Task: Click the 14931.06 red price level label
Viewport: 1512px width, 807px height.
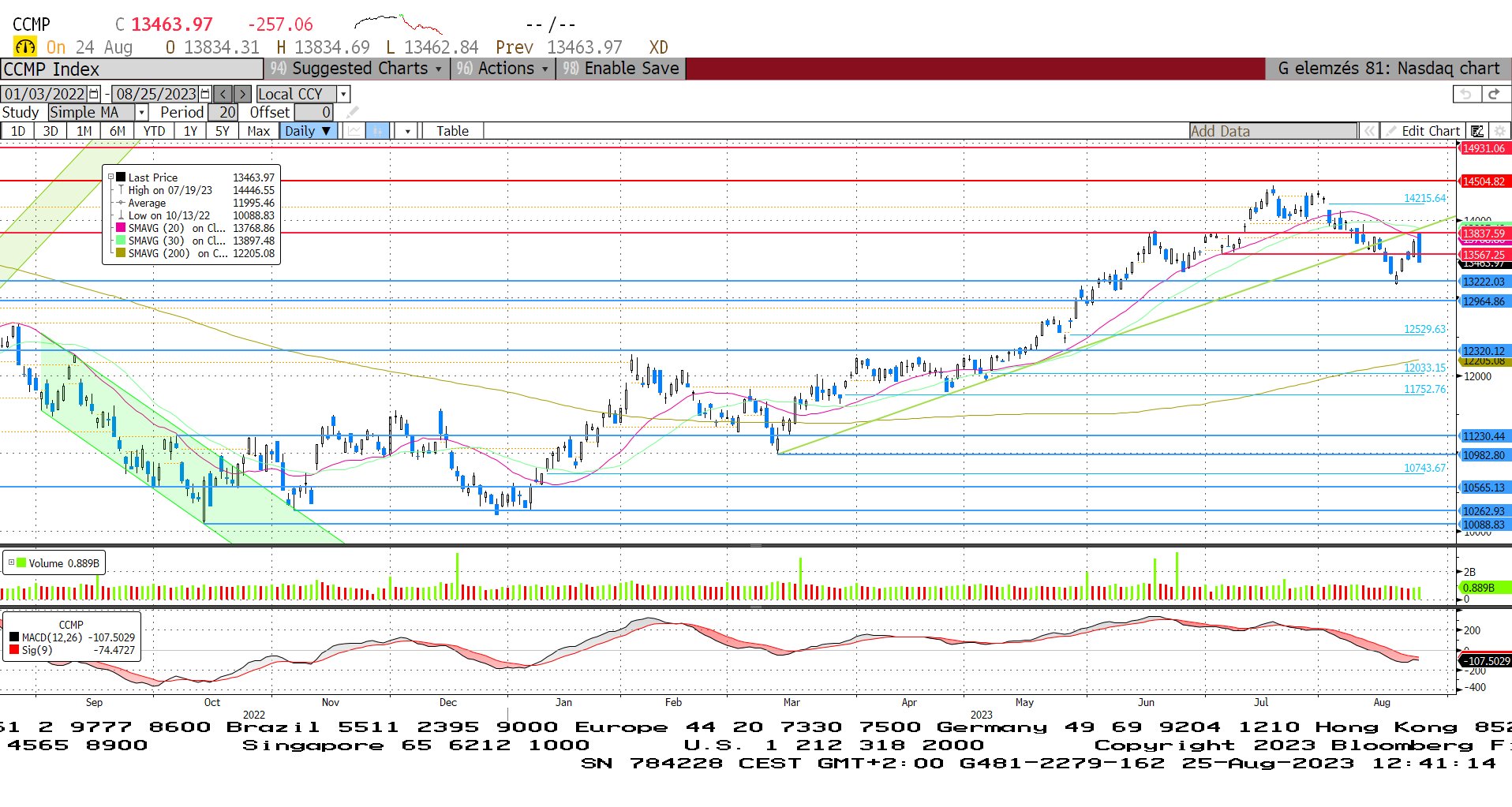Action: tap(1484, 148)
